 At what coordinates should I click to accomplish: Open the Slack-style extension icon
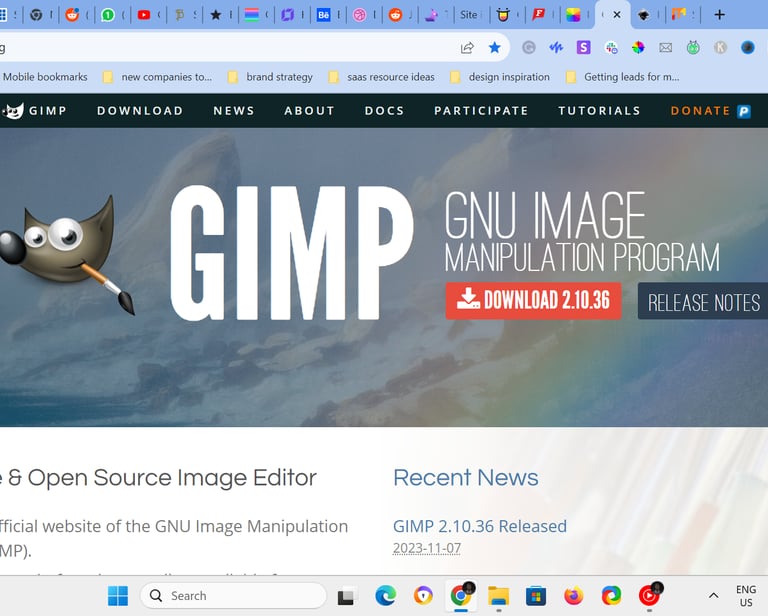(x=611, y=47)
